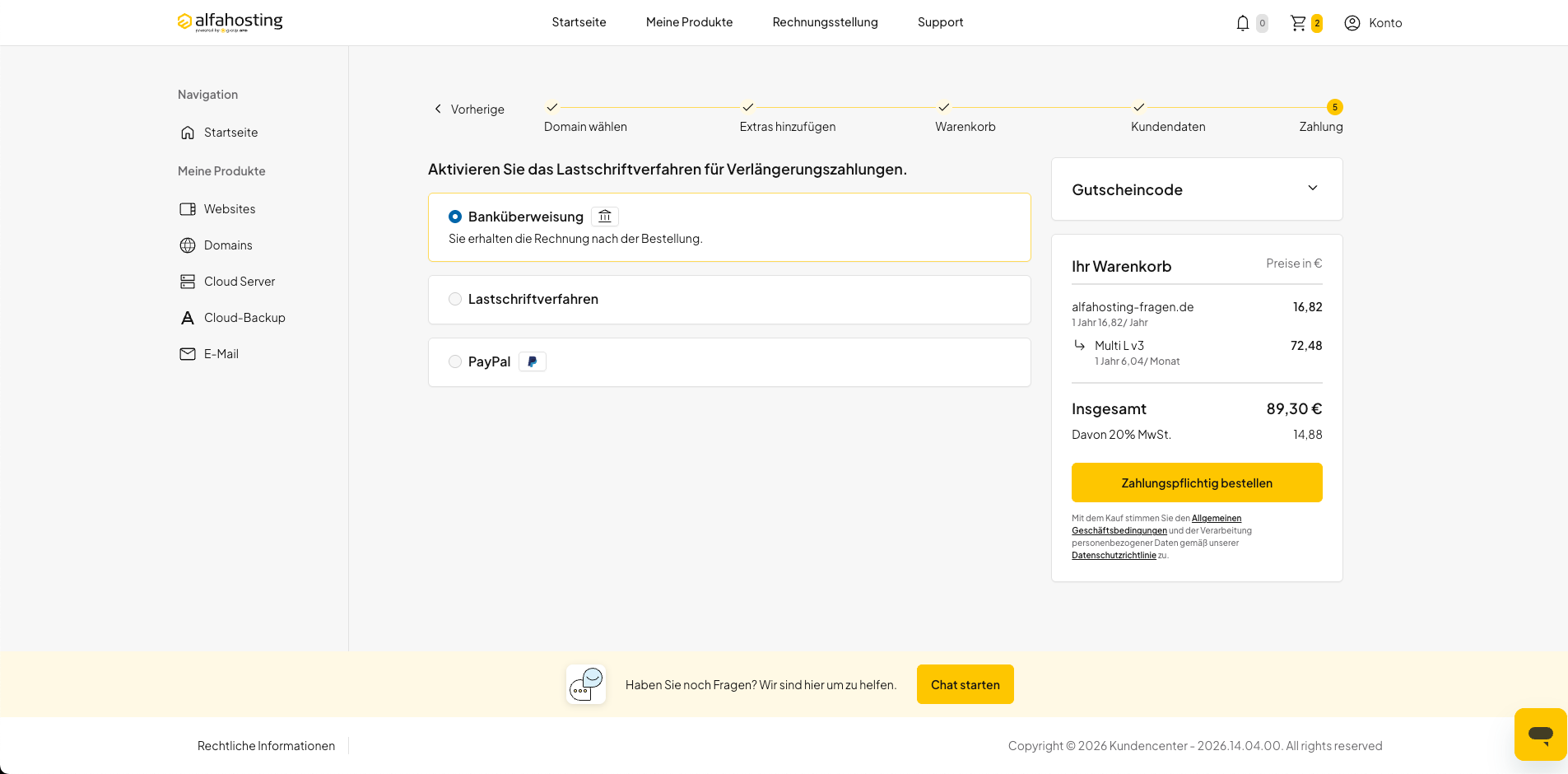1568x774 pixels.
Task: Click the Domain wählen step label
Action: [585, 127]
